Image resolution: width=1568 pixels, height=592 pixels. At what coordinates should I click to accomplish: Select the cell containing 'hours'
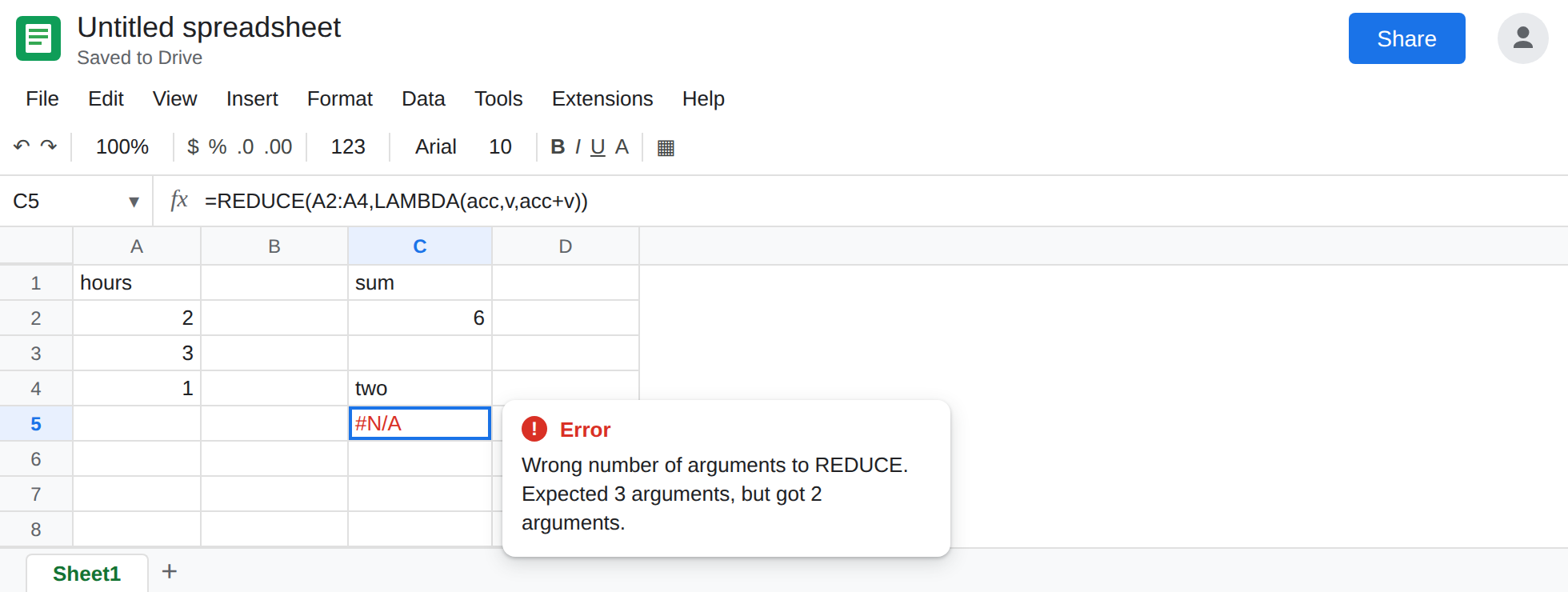click(137, 282)
